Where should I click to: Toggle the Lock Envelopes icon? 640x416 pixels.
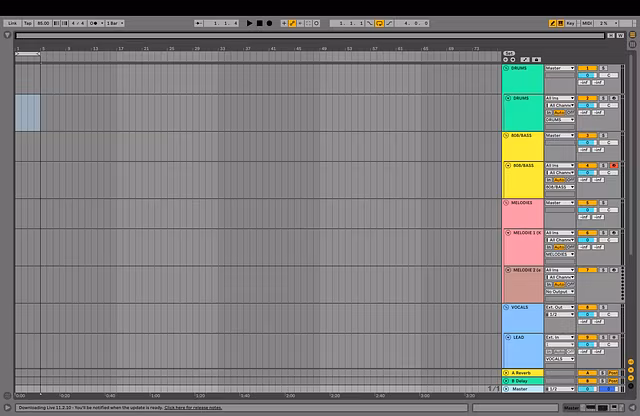tap(536, 60)
